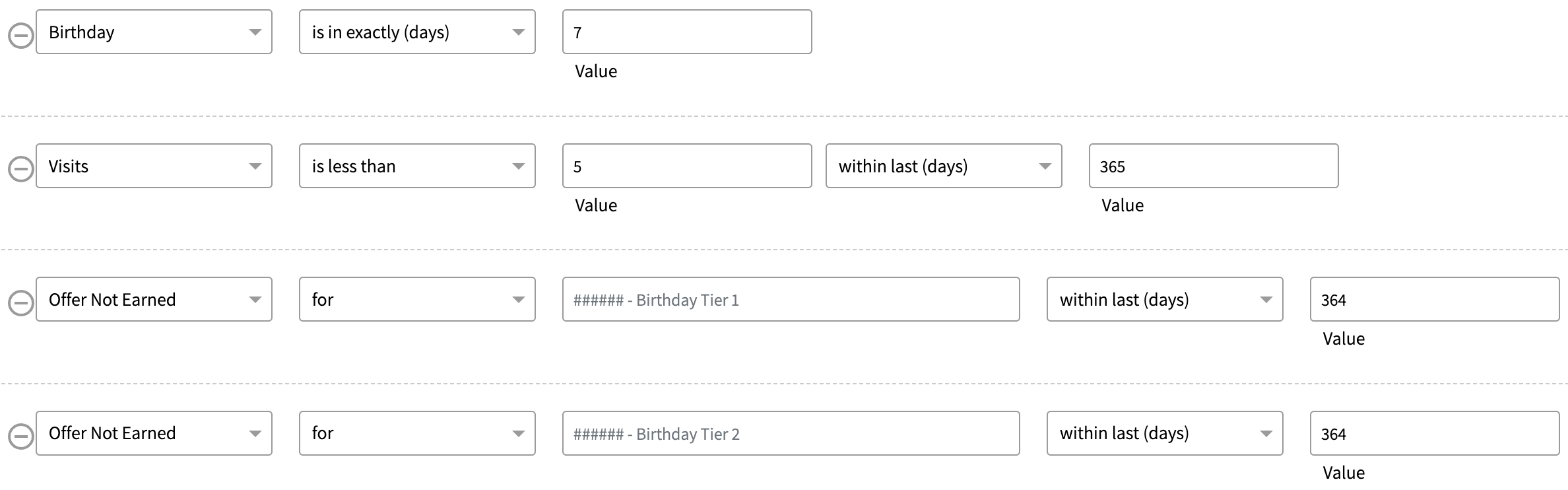This screenshot has width=1568, height=490.
Task: Click the Visits count value field
Action: tap(687, 166)
